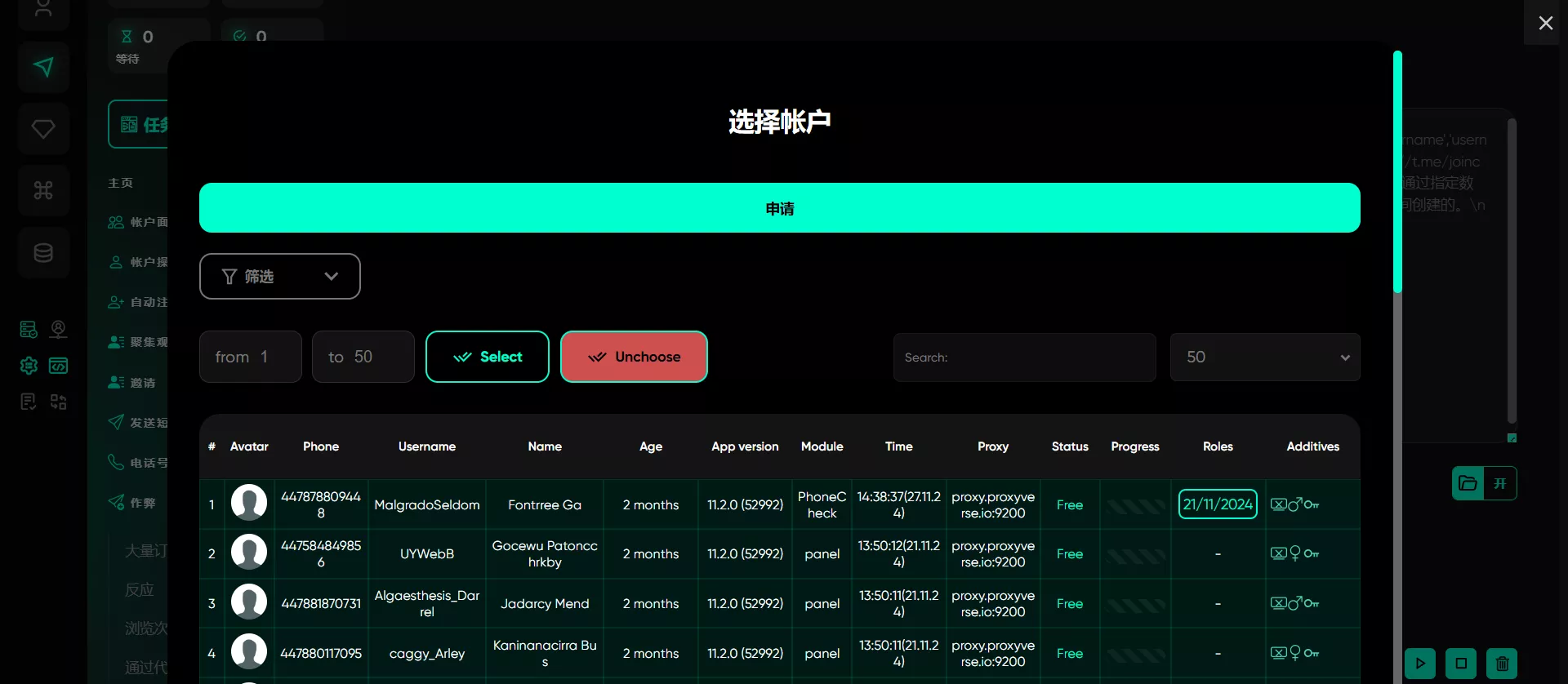Open the database icon in the left rail
The image size is (1568, 684).
click(43, 253)
